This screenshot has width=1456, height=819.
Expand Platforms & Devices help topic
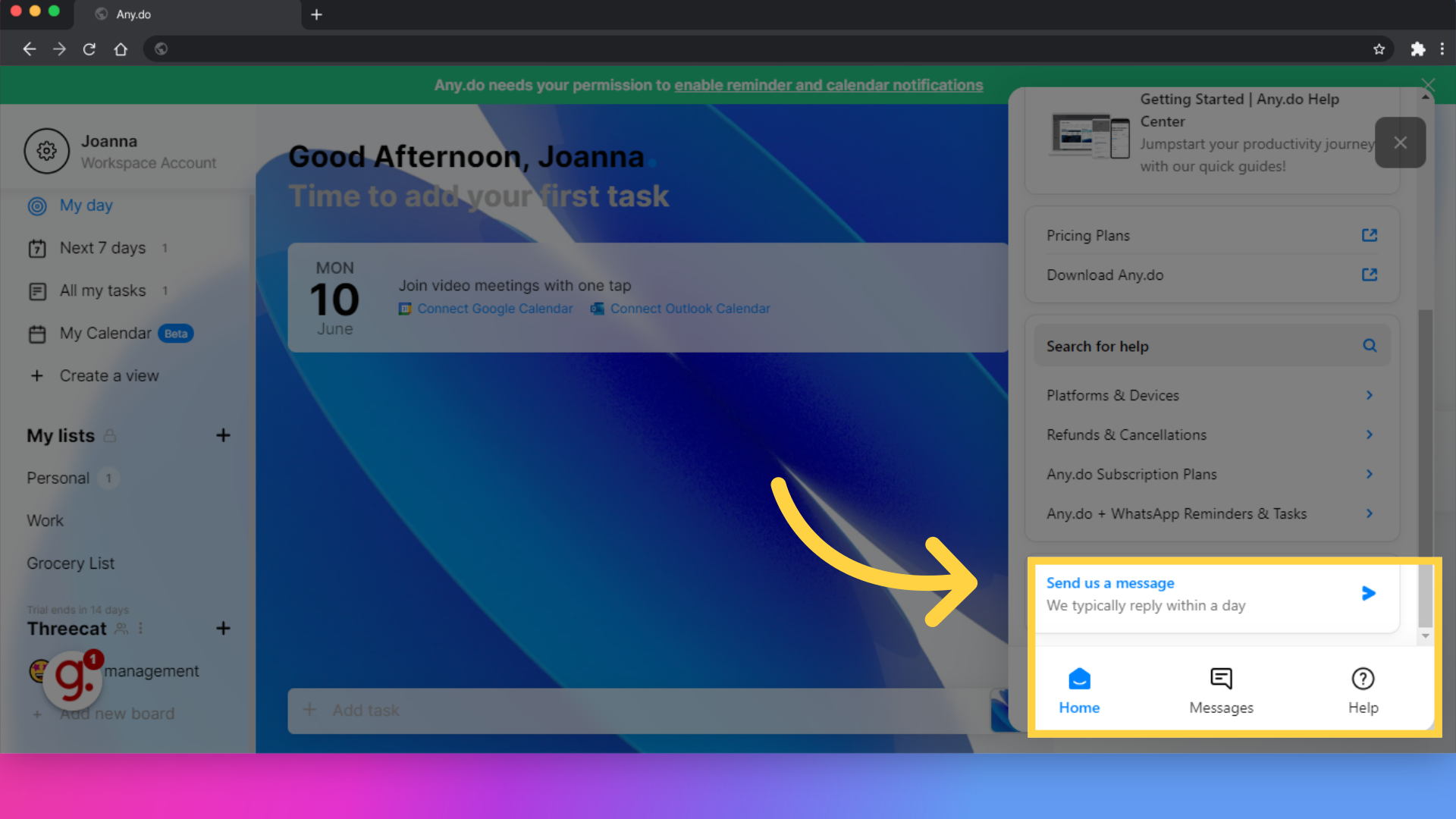1212,395
